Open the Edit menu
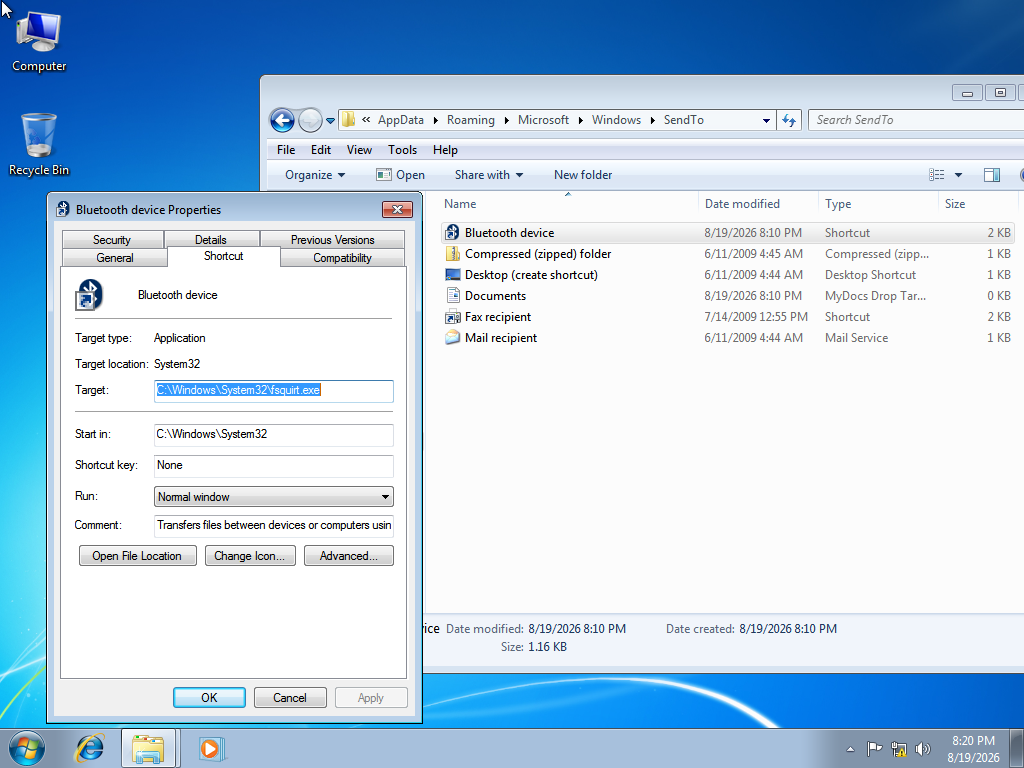 [321, 150]
